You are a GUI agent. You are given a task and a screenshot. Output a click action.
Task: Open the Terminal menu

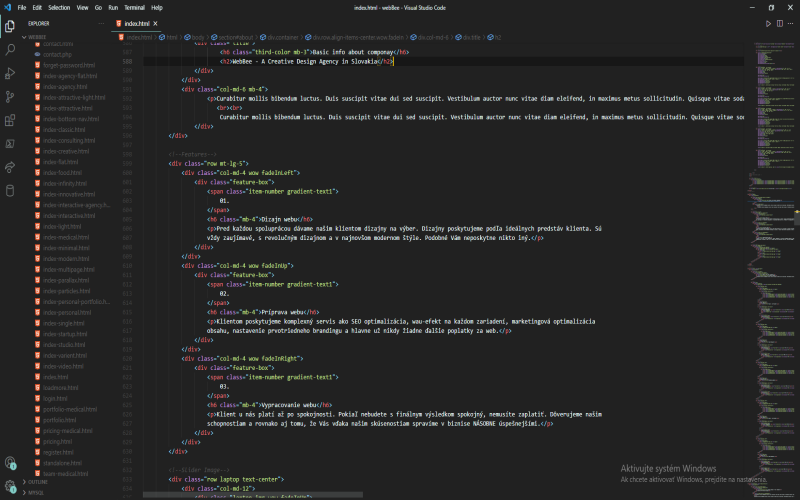134,8
